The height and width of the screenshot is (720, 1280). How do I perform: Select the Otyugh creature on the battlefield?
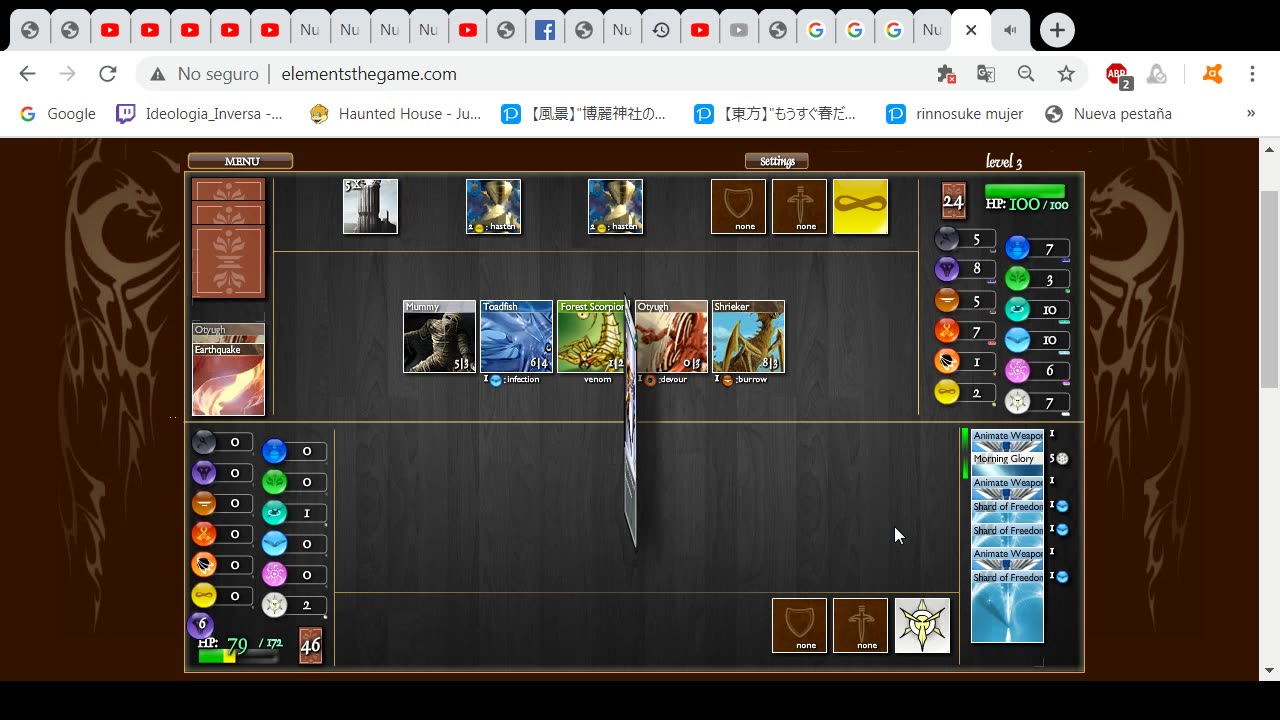(671, 337)
